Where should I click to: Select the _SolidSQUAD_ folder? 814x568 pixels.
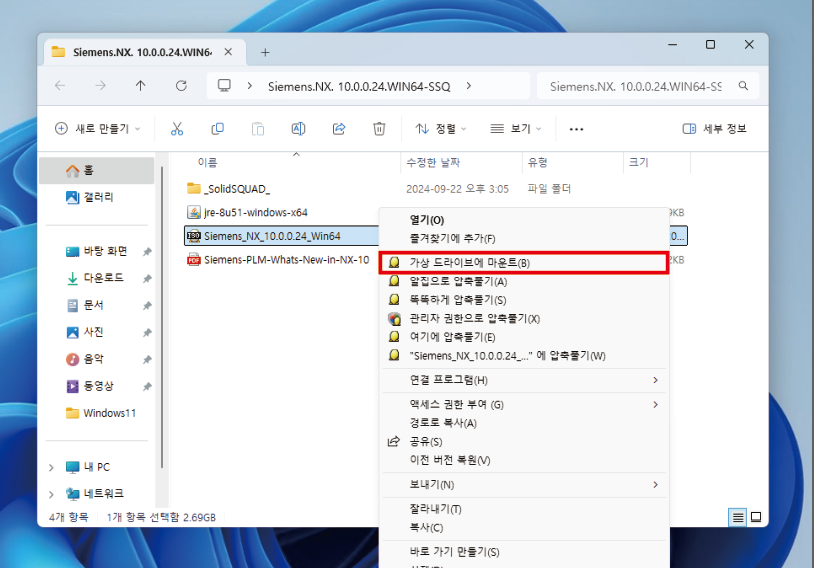[237, 189]
